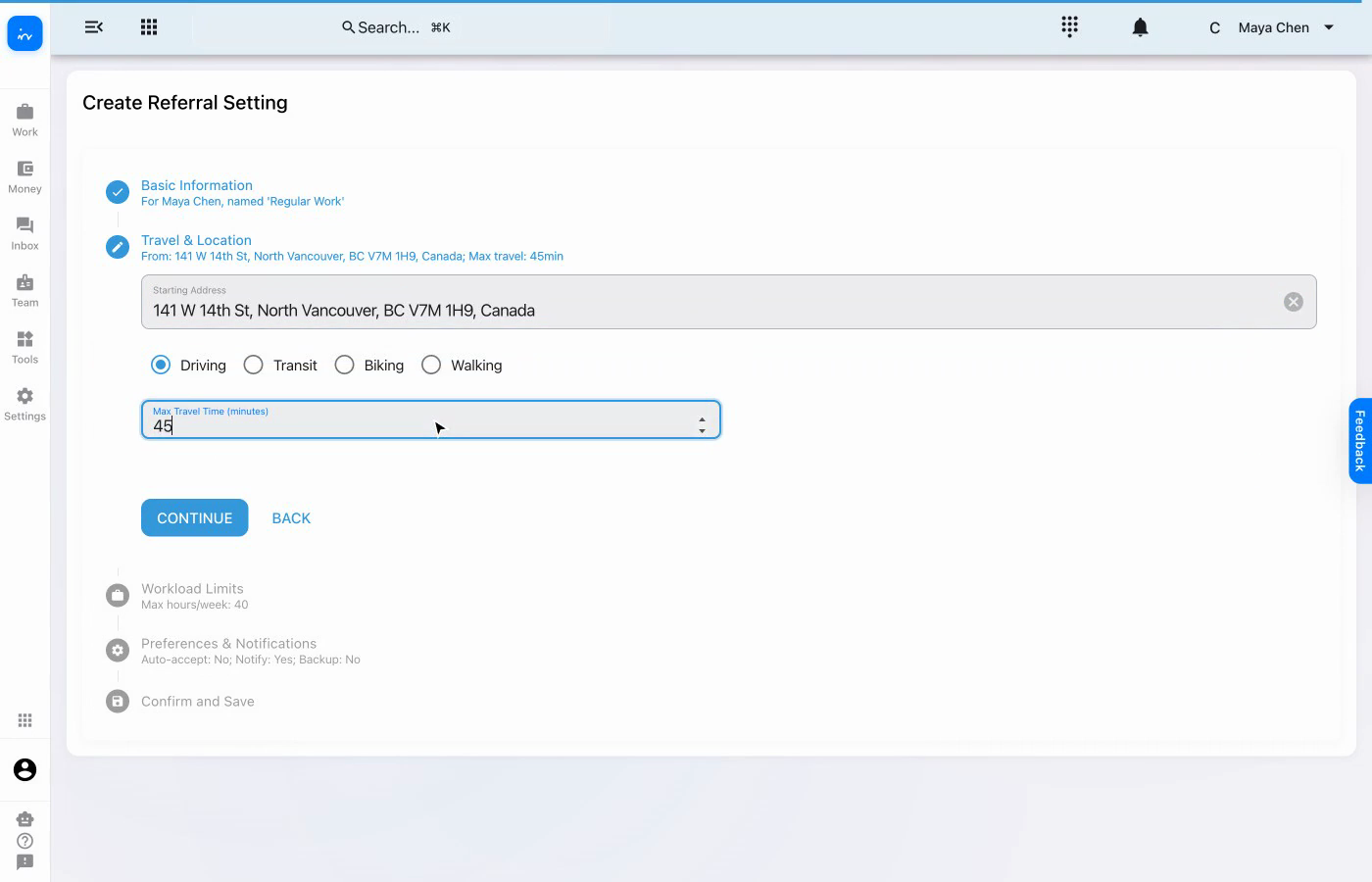Open the Team section in sidebar
Screen dimensions: 1372x882
[x=25, y=291]
